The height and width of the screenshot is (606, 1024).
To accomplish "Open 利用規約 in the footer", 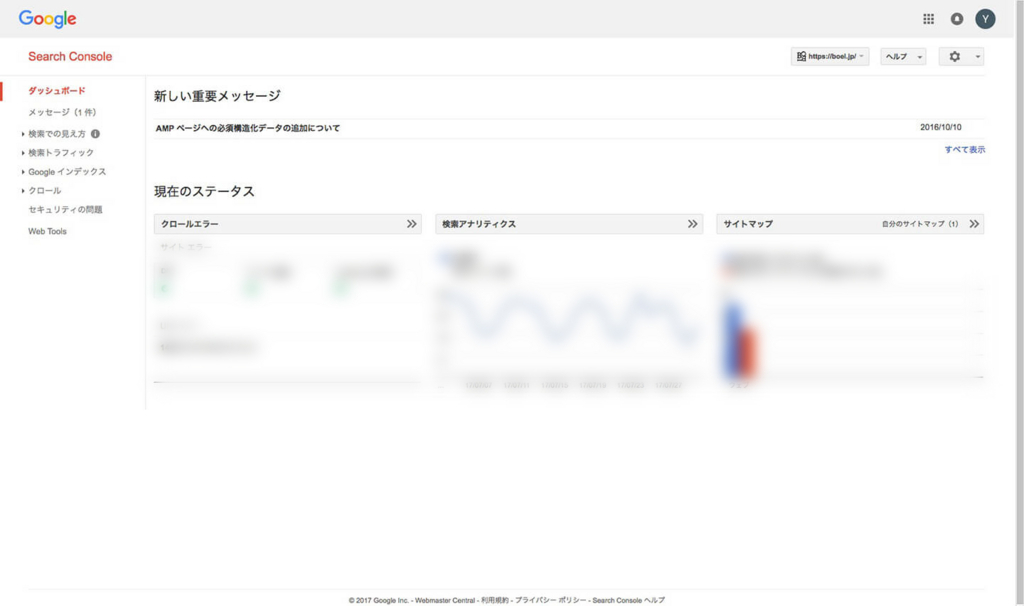I will 495,600.
